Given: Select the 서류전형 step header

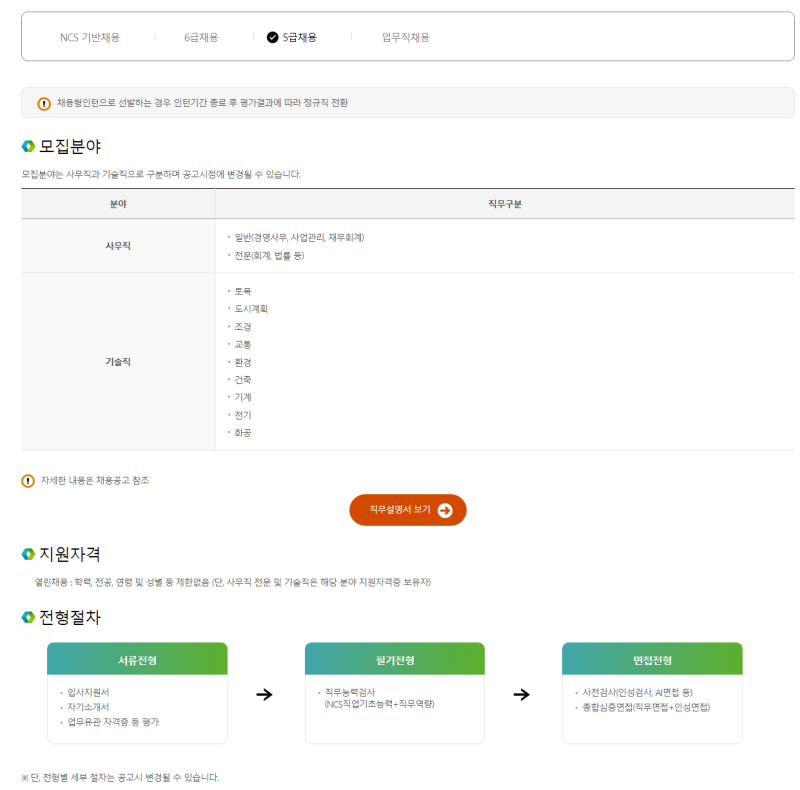Looking at the screenshot, I should tap(137, 659).
